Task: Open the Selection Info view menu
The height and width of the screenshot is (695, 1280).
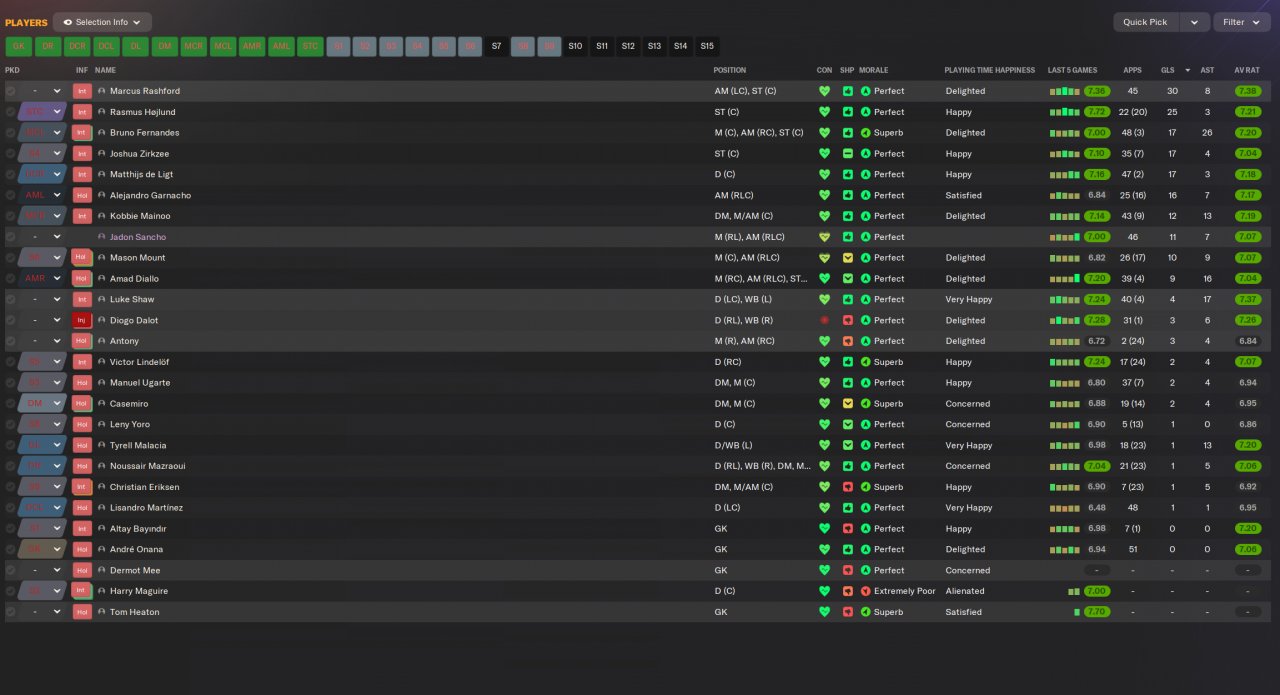Action: pyautogui.click(x=102, y=22)
